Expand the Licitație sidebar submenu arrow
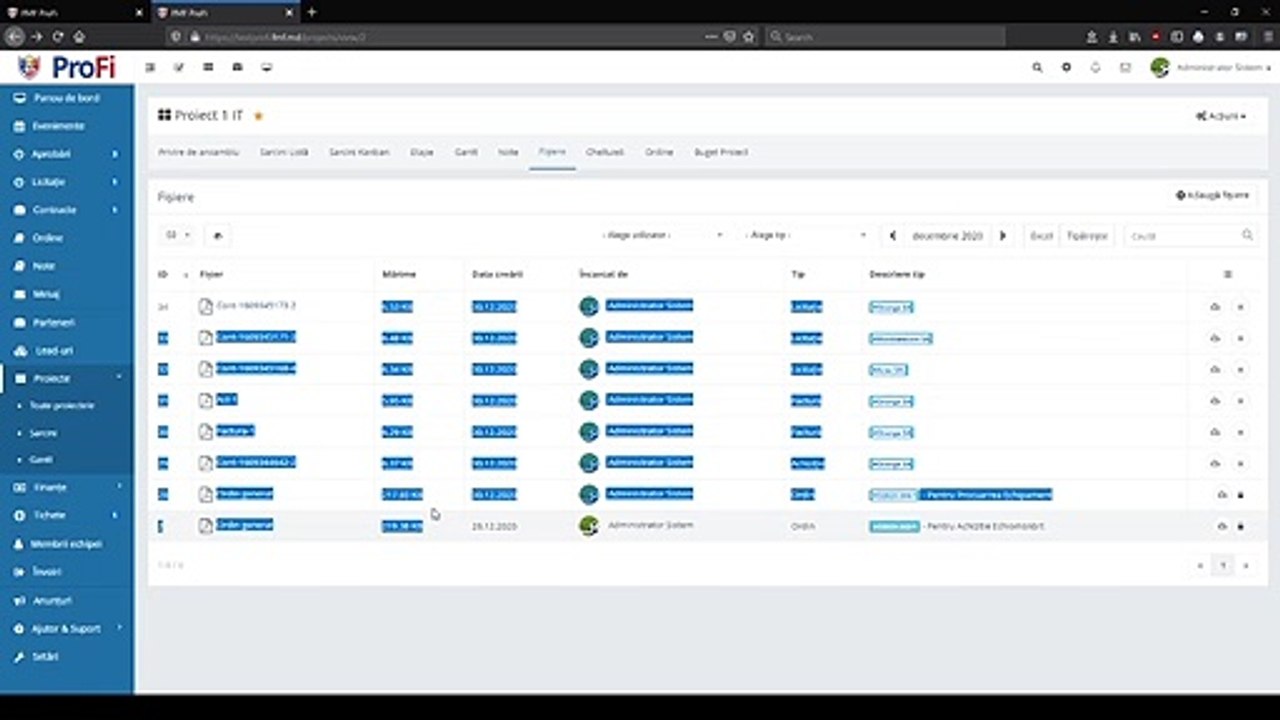 coord(115,182)
